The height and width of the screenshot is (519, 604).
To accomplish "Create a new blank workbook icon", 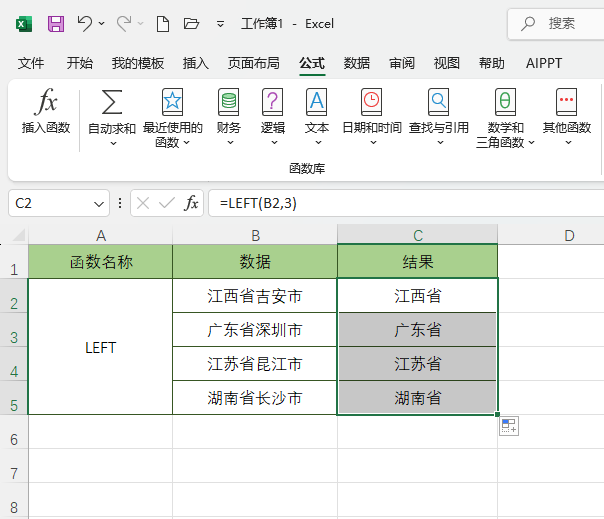I will pyautogui.click(x=163, y=24).
